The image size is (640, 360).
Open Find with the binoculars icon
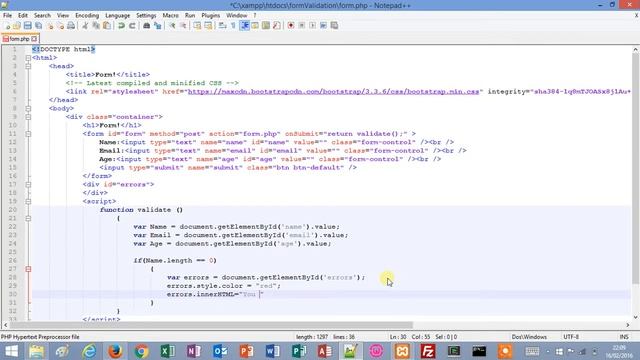click(x=147, y=26)
